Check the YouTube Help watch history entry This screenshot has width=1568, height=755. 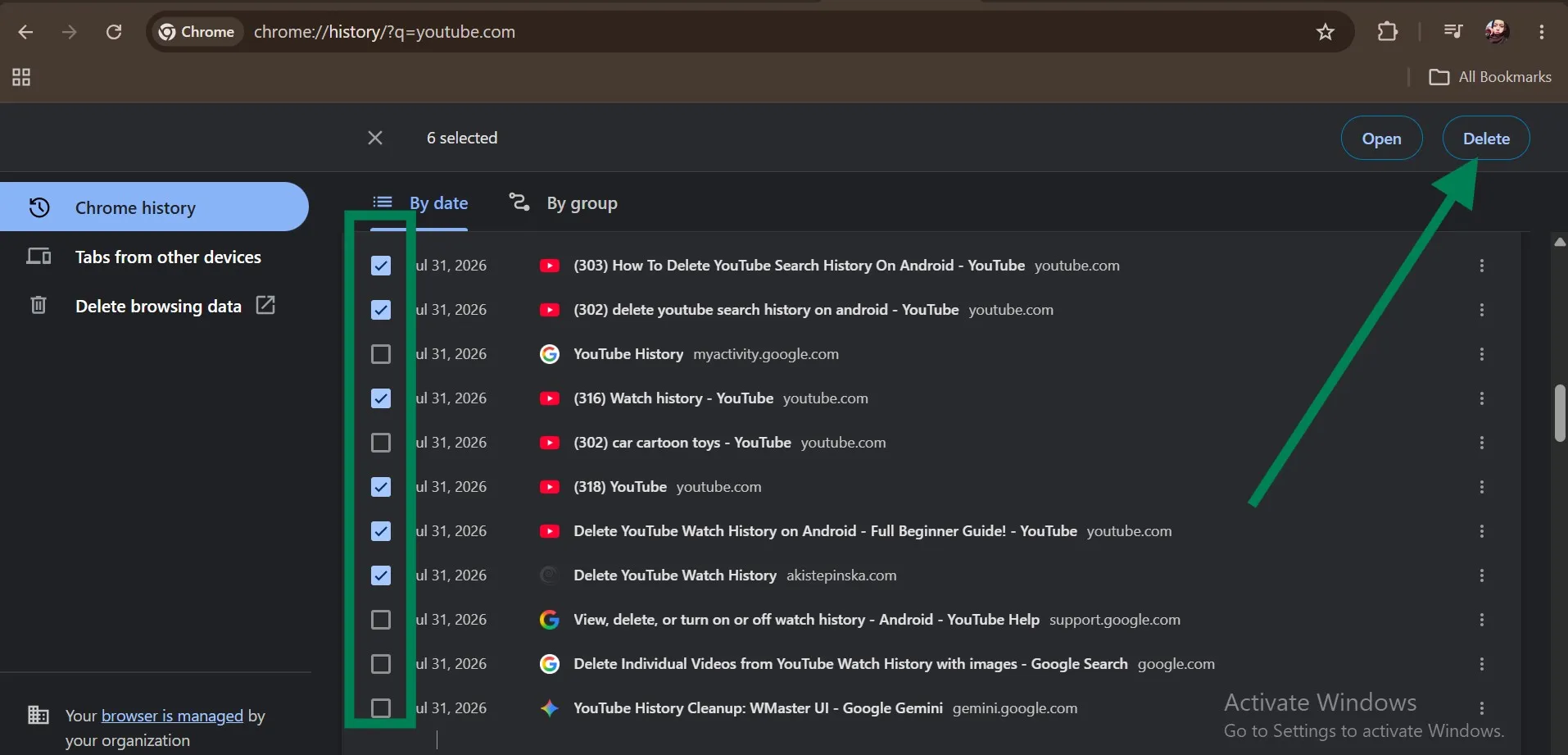coord(381,620)
